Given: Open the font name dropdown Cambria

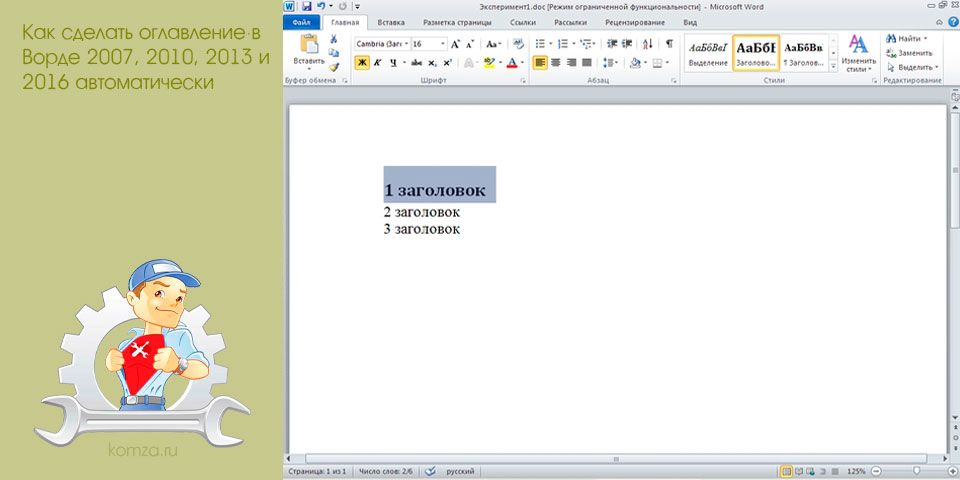Looking at the screenshot, I should [381, 44].
